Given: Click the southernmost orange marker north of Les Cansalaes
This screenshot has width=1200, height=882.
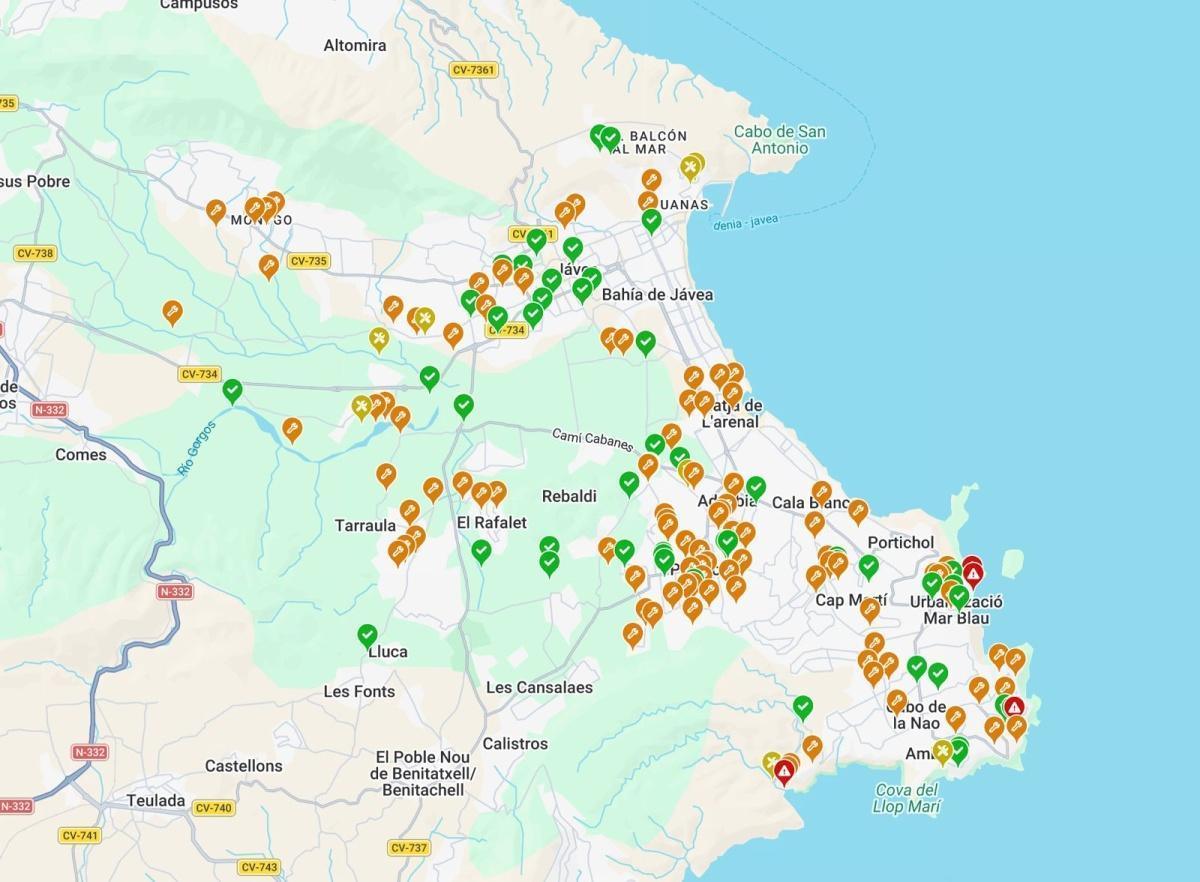Looking at the screenshot, I should [x=632, y=635].
